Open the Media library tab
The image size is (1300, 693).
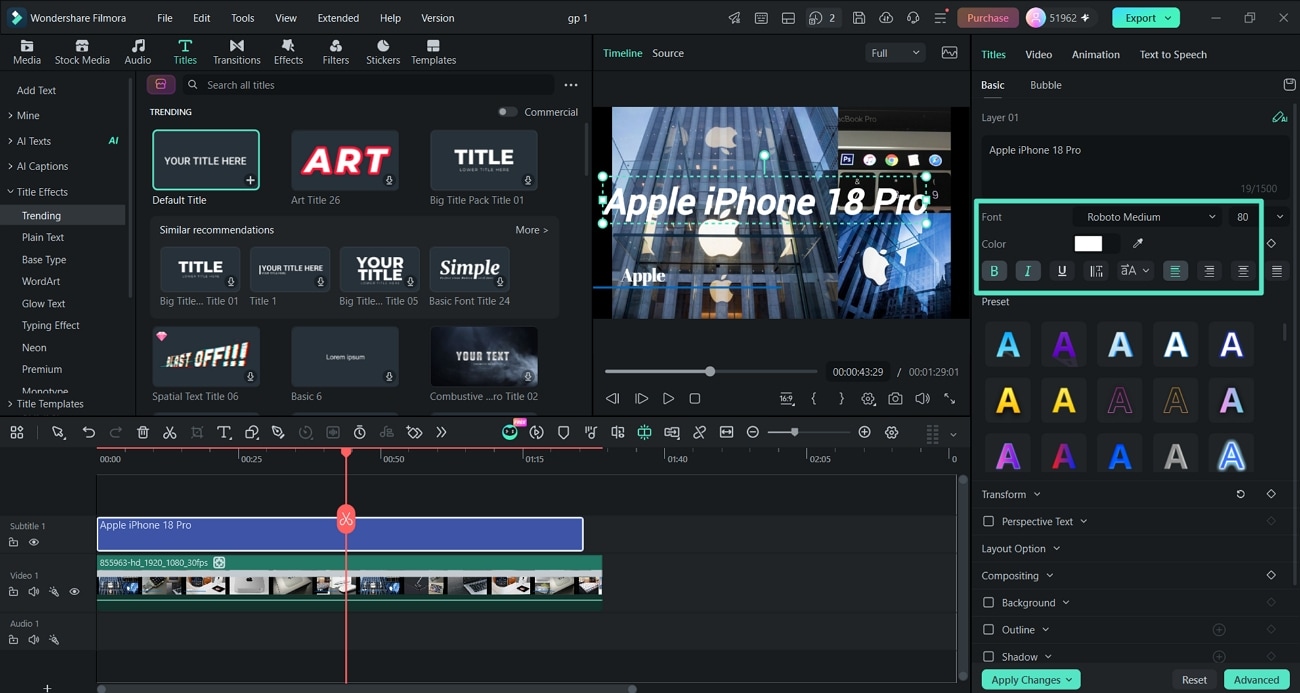tap(27, 52)
